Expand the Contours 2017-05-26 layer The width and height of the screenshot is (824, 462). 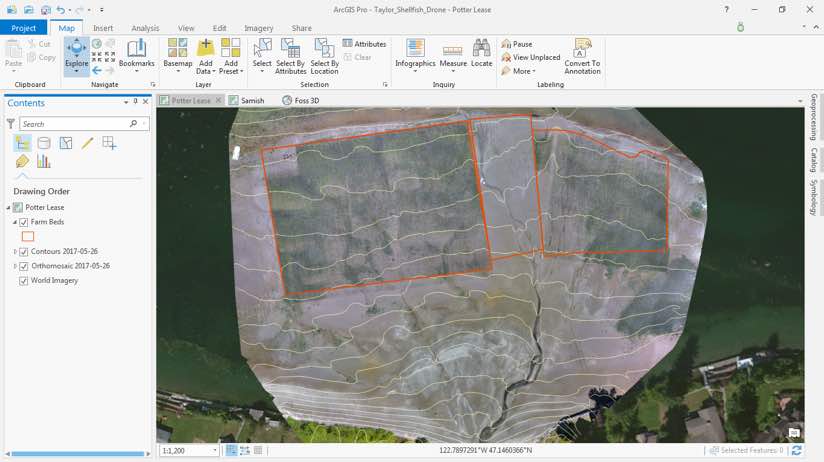(x=15, y=252)
